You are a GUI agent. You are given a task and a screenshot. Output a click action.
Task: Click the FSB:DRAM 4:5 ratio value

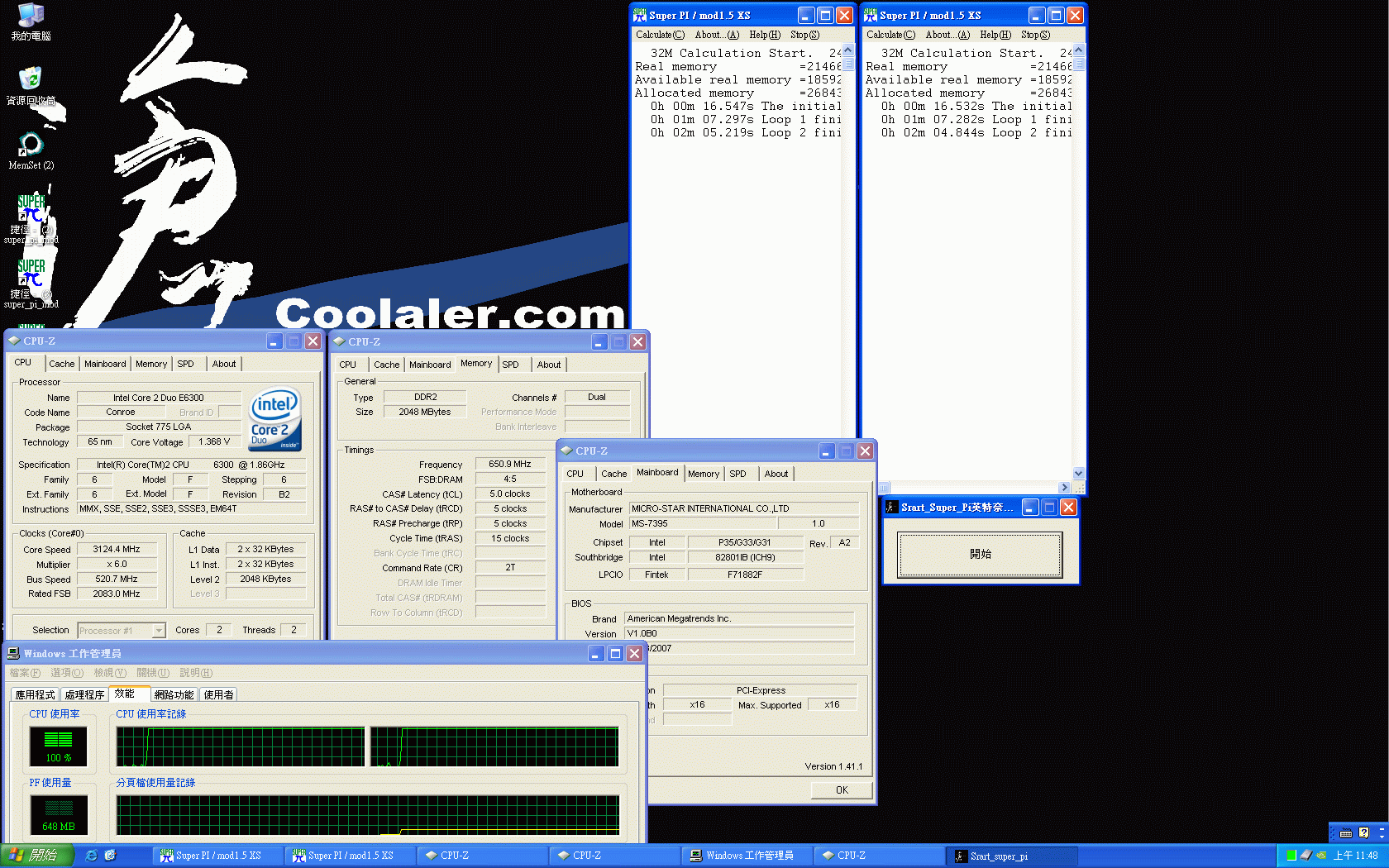[509, 479]
